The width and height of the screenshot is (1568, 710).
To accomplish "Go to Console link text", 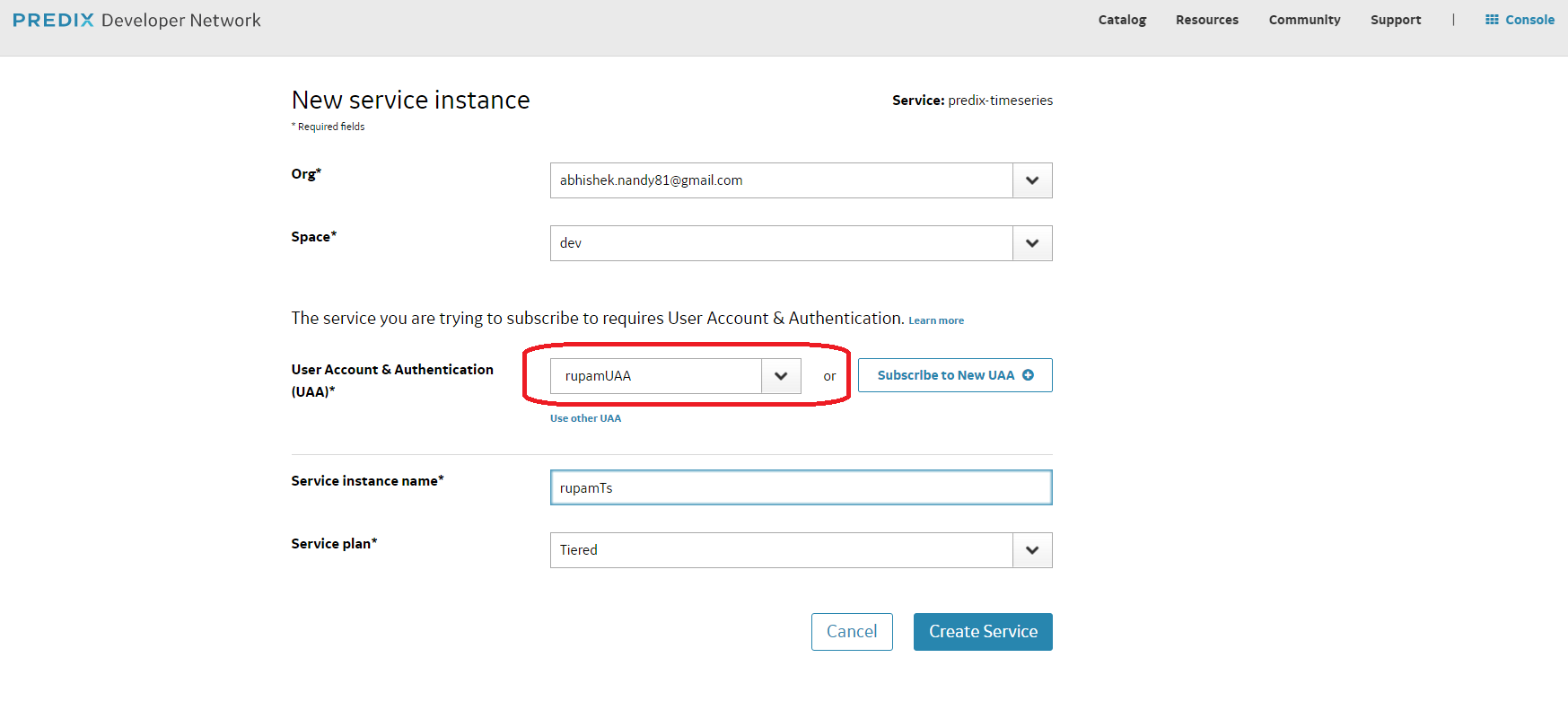I will click(x=1529, y=20).
